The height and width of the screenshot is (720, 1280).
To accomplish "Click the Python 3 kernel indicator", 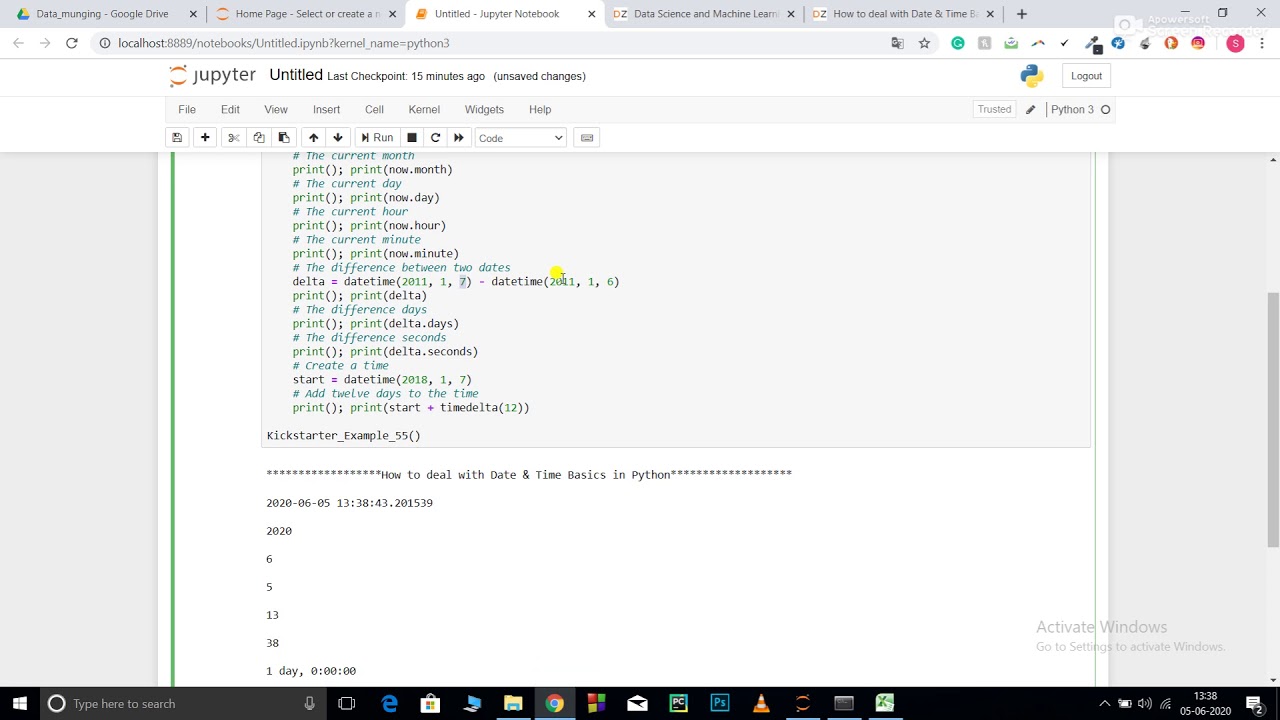I will 1080,109.
